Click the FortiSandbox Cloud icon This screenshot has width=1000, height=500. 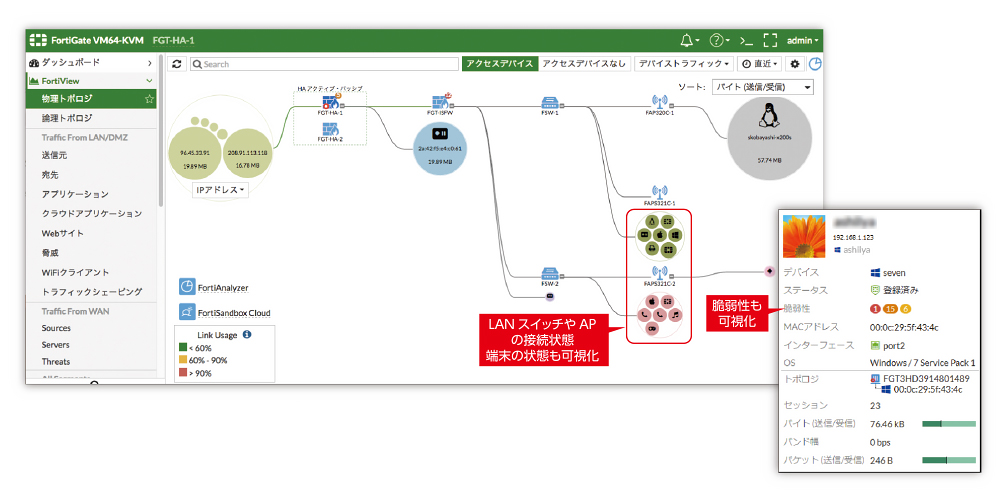[x=187, y=312]
